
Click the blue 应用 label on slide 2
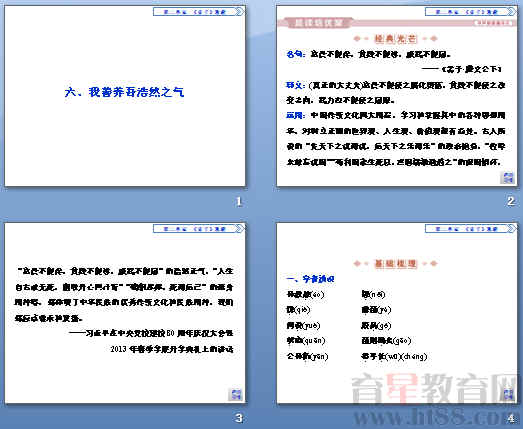[296, 115]
